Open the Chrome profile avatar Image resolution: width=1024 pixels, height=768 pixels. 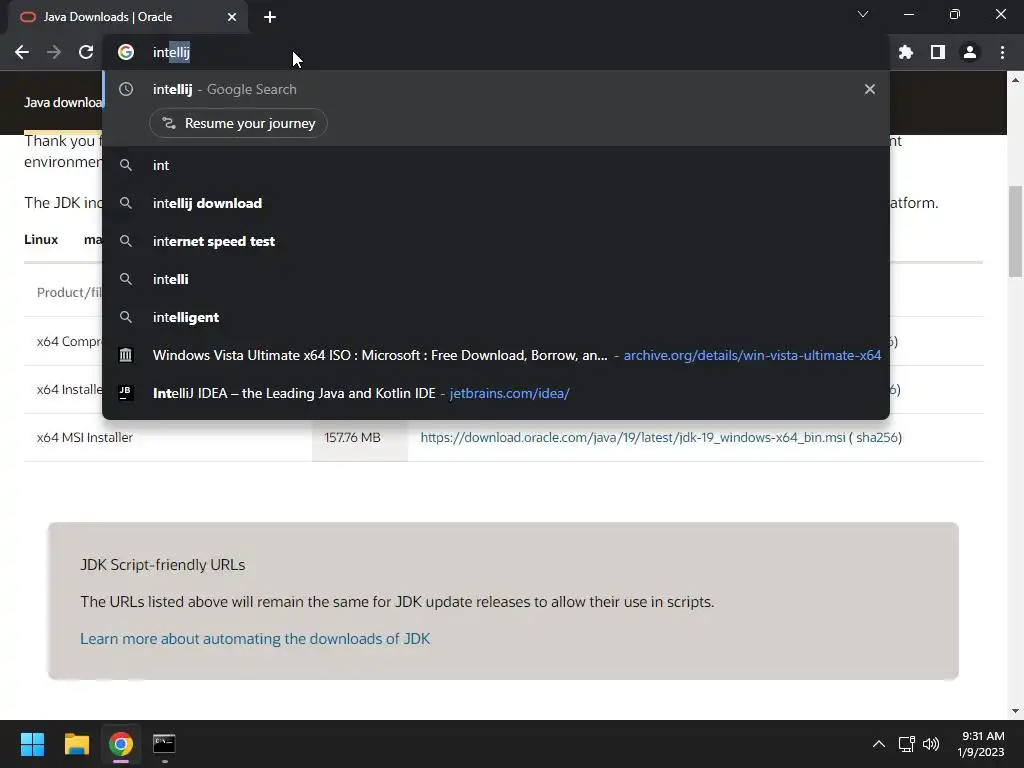pyautogui.click(x=970, y=52)
